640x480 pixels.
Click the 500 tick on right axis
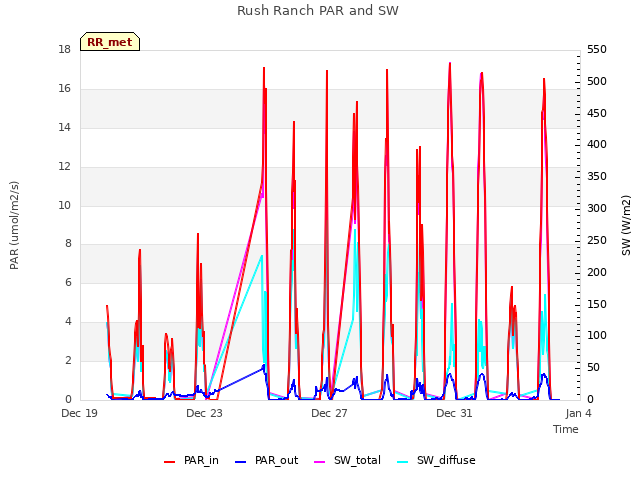point(597,82)
